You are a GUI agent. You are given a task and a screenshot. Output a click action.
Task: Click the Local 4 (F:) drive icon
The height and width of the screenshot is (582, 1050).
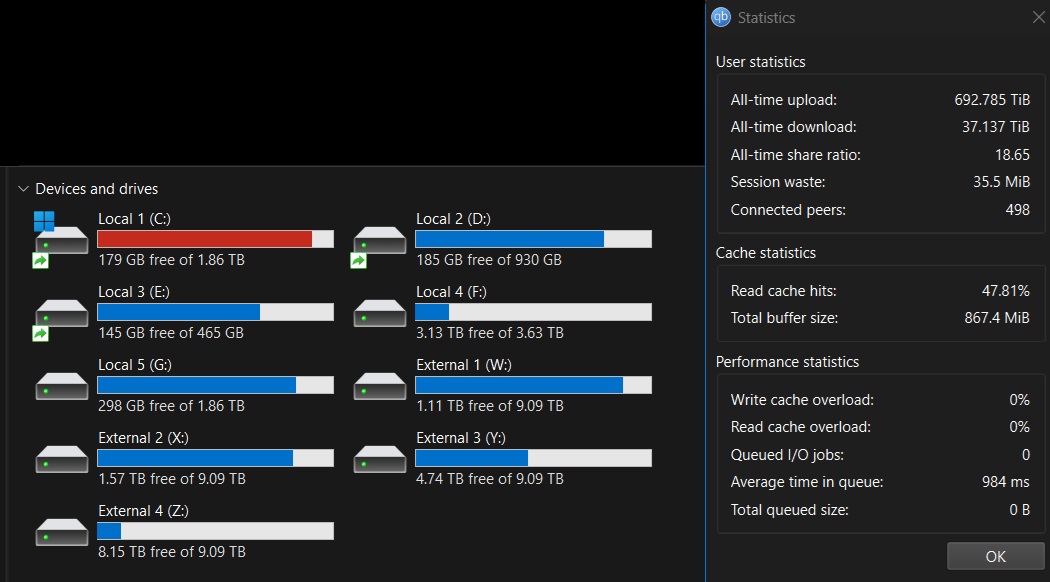380,313
